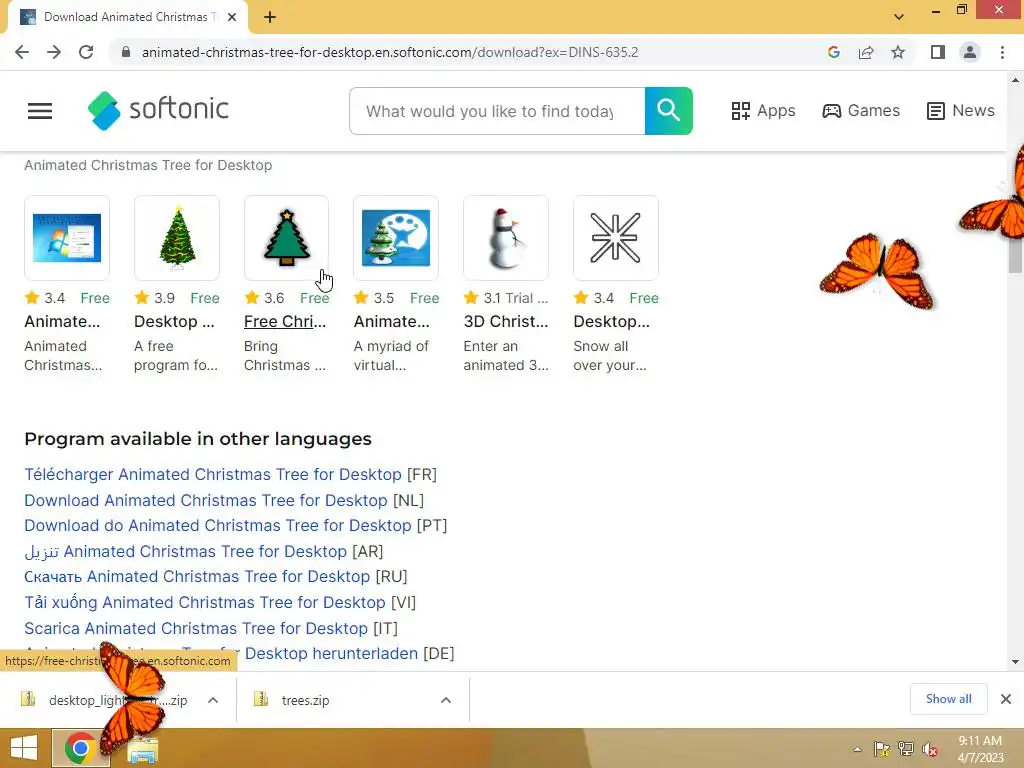This screenshot has height=768, width=1024.
Task: Select the Download Animated Christmas Tree tab
Action: [128, 17]
